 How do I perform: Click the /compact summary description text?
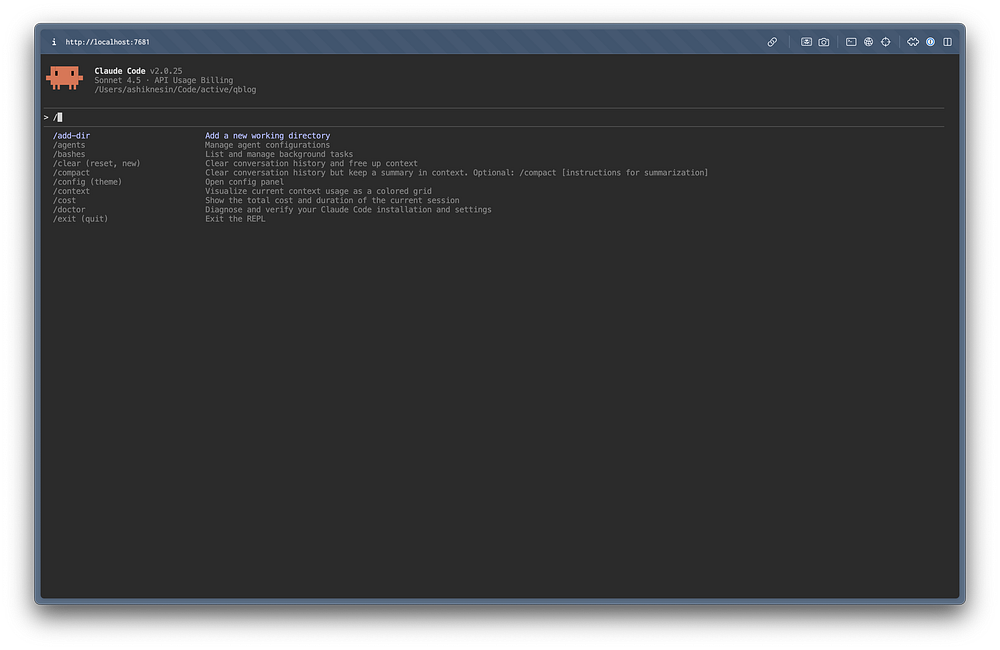[x=457, y=173]
